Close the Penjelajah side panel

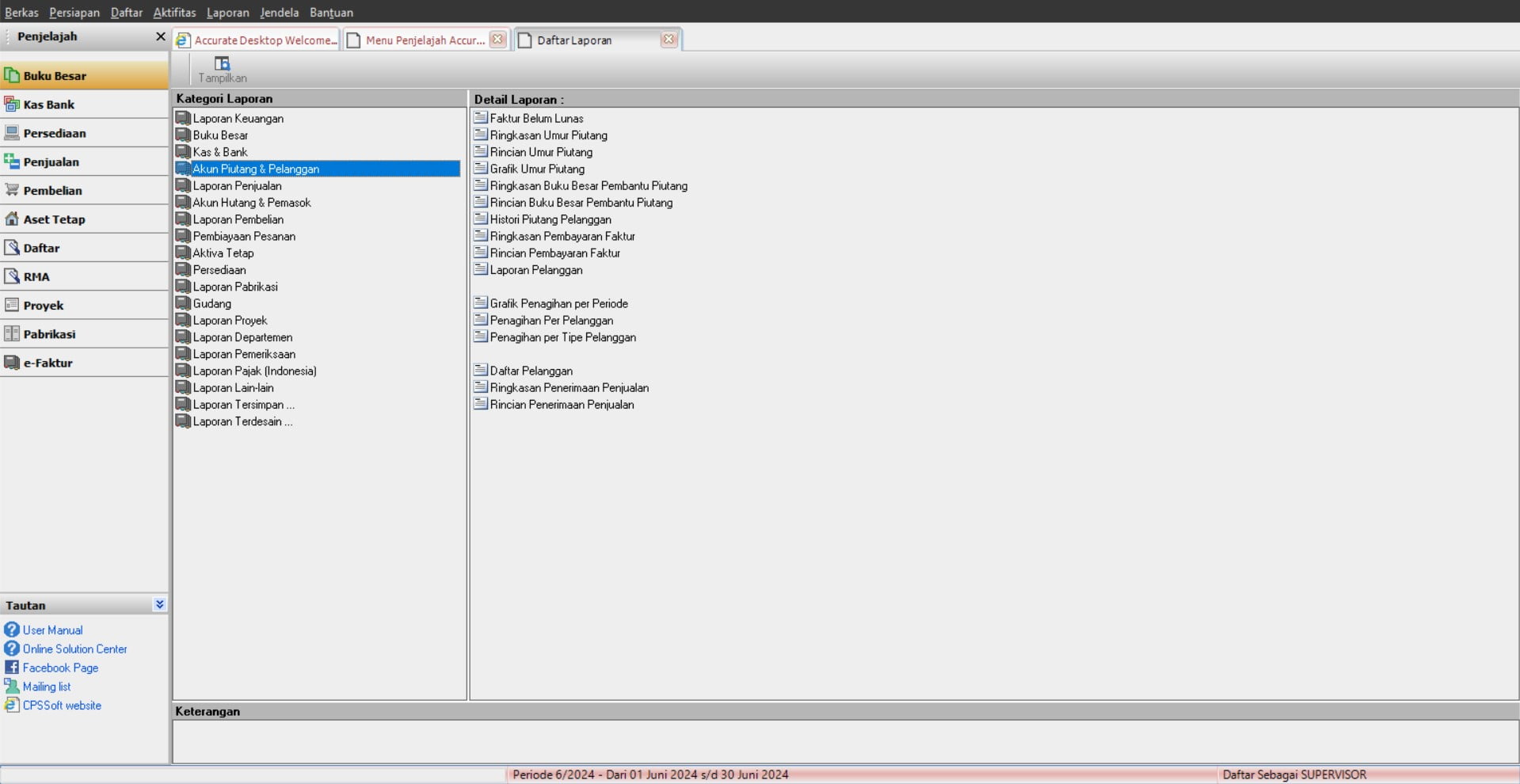[160, 36]
